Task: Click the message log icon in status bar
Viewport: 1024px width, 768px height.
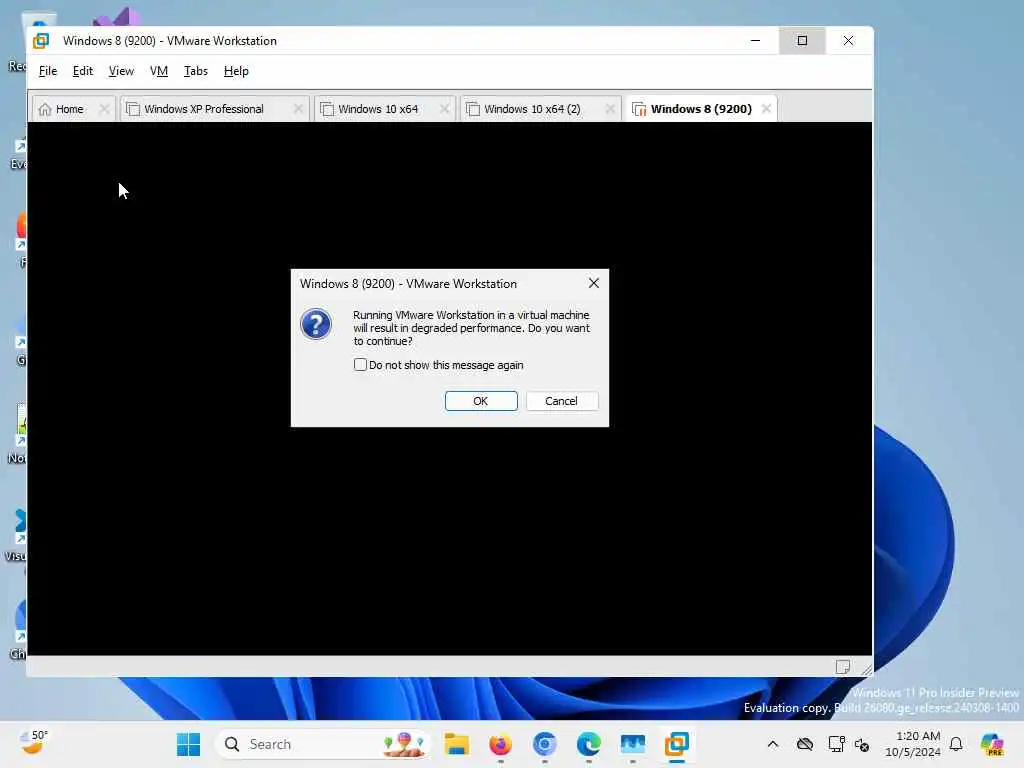Action: click(842, 667)
